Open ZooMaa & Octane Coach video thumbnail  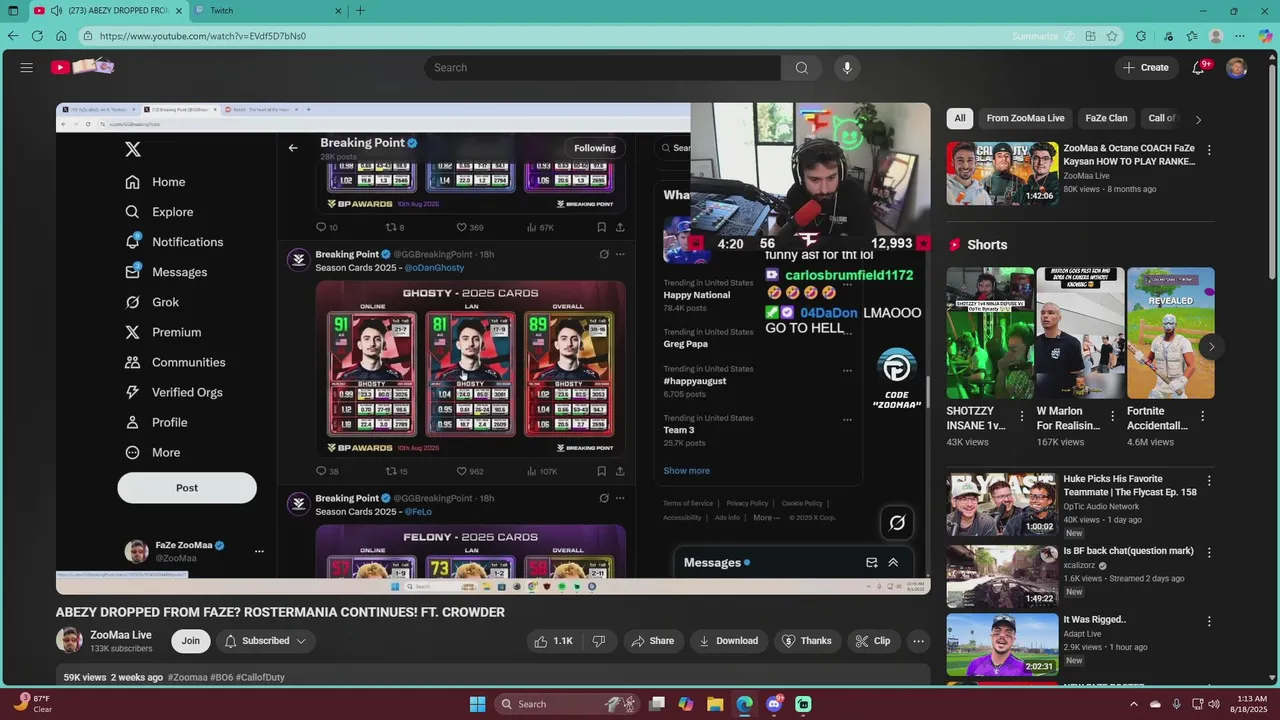1002,173
